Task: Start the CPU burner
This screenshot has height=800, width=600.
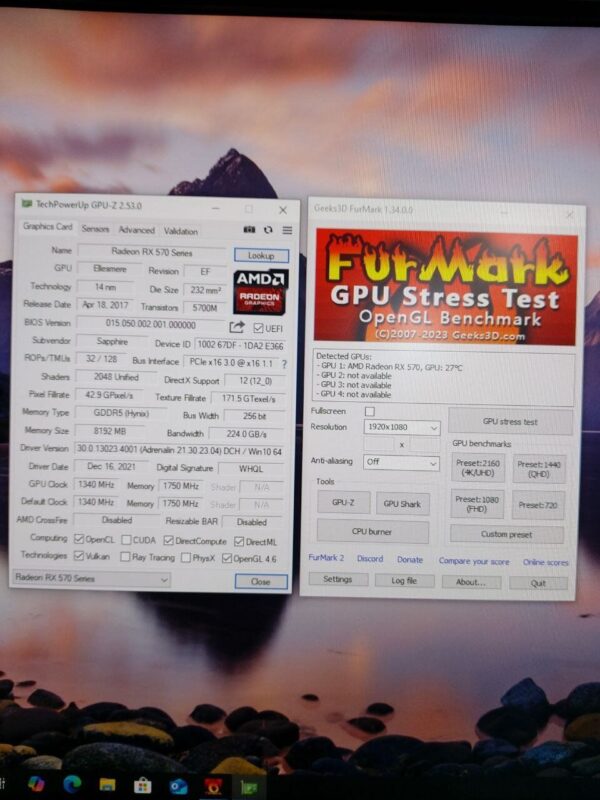Action: tap(372, 532)
